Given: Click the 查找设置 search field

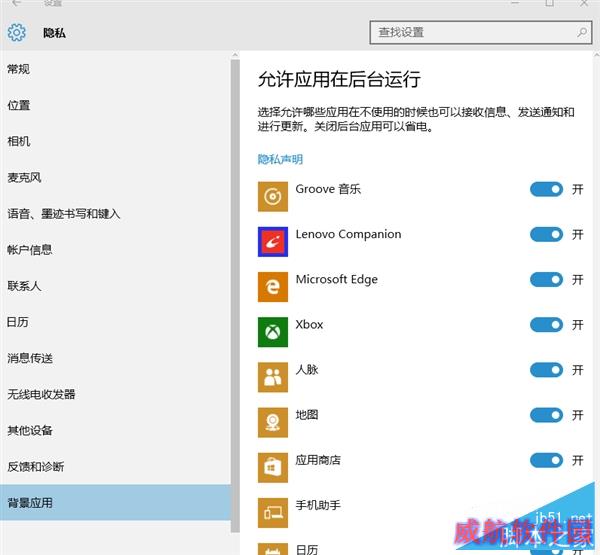Looking at the screenshot, I should click(481, 33).
